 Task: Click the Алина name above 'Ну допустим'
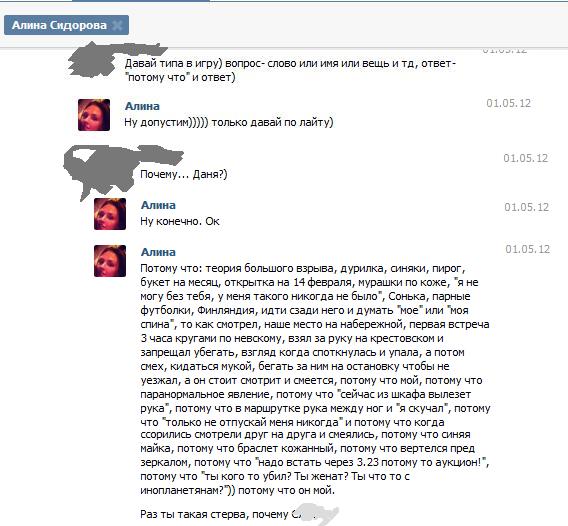coord(142,106)
